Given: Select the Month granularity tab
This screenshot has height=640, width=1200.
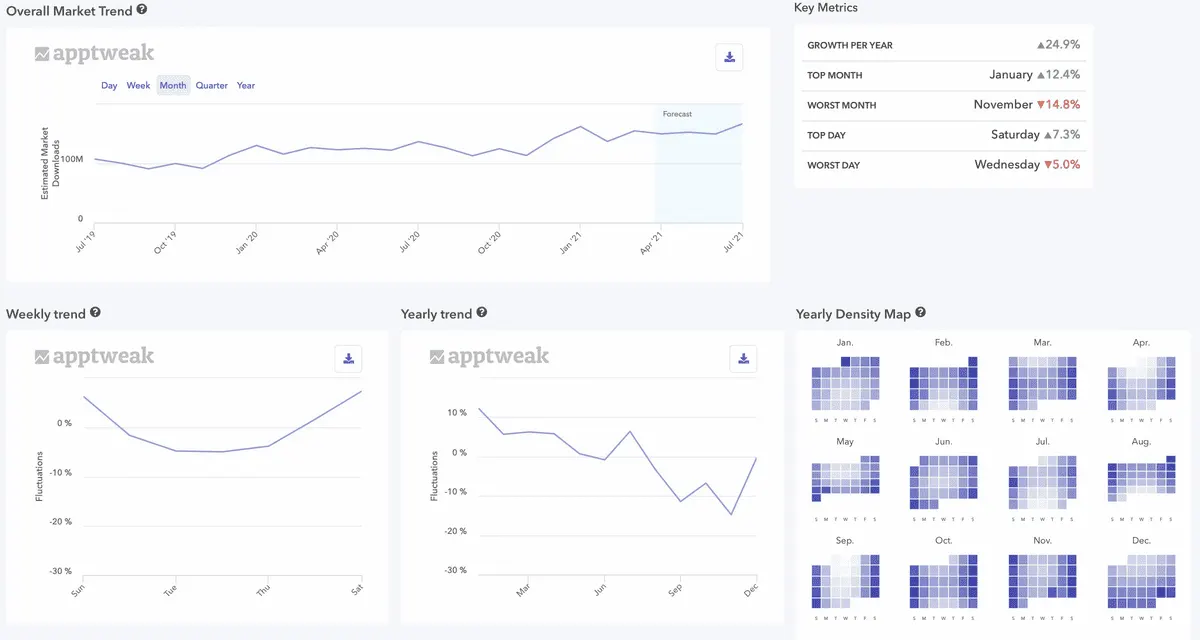Looking at the screenshot, I should pos(173,86).
